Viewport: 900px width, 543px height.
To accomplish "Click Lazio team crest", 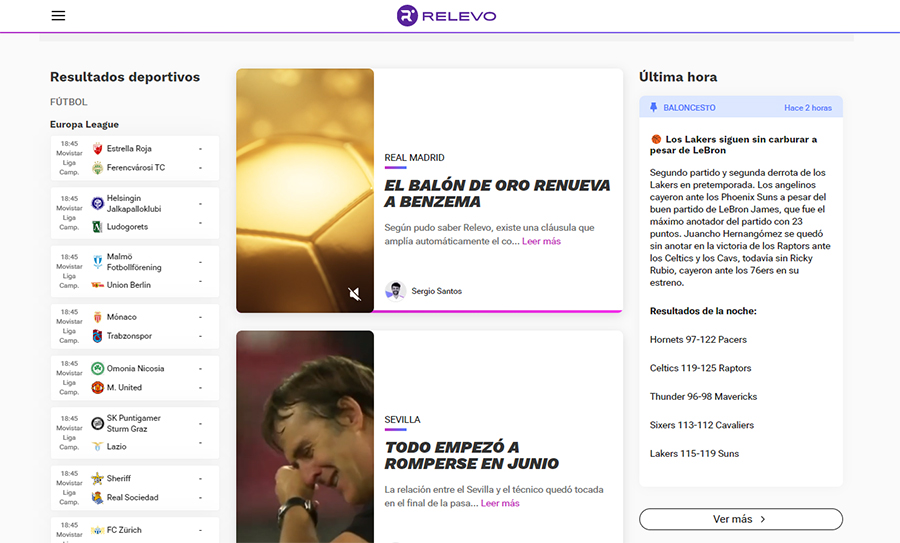I will coord(98,446).
